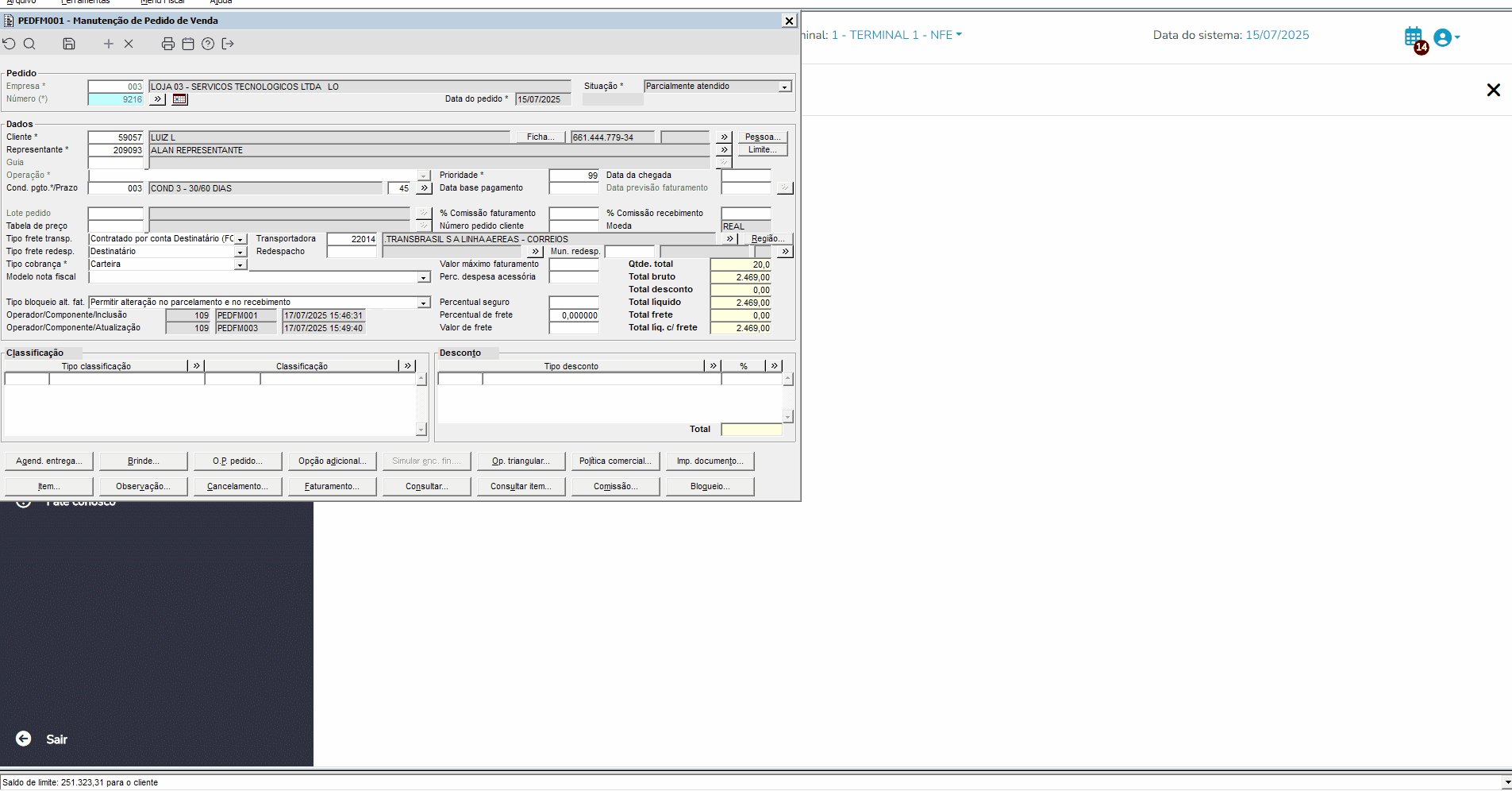The height and width of the screenshot is (791, 1512).
Task: Click the question mark help icon
Action: (x=208, y=44)
